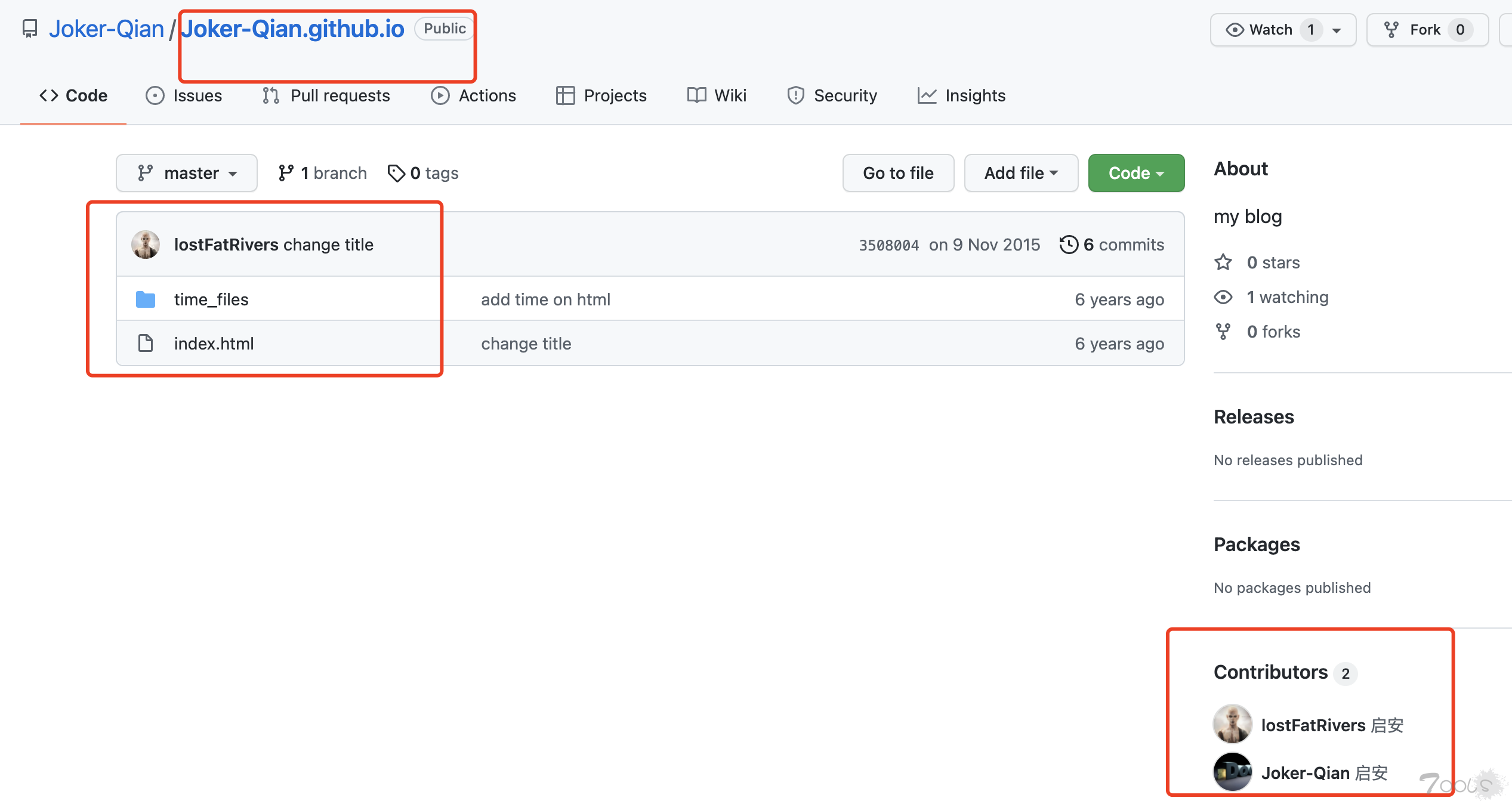Click the folder icon for time_files
Viewport: 1512px width, 804px height.
point(146,299)
